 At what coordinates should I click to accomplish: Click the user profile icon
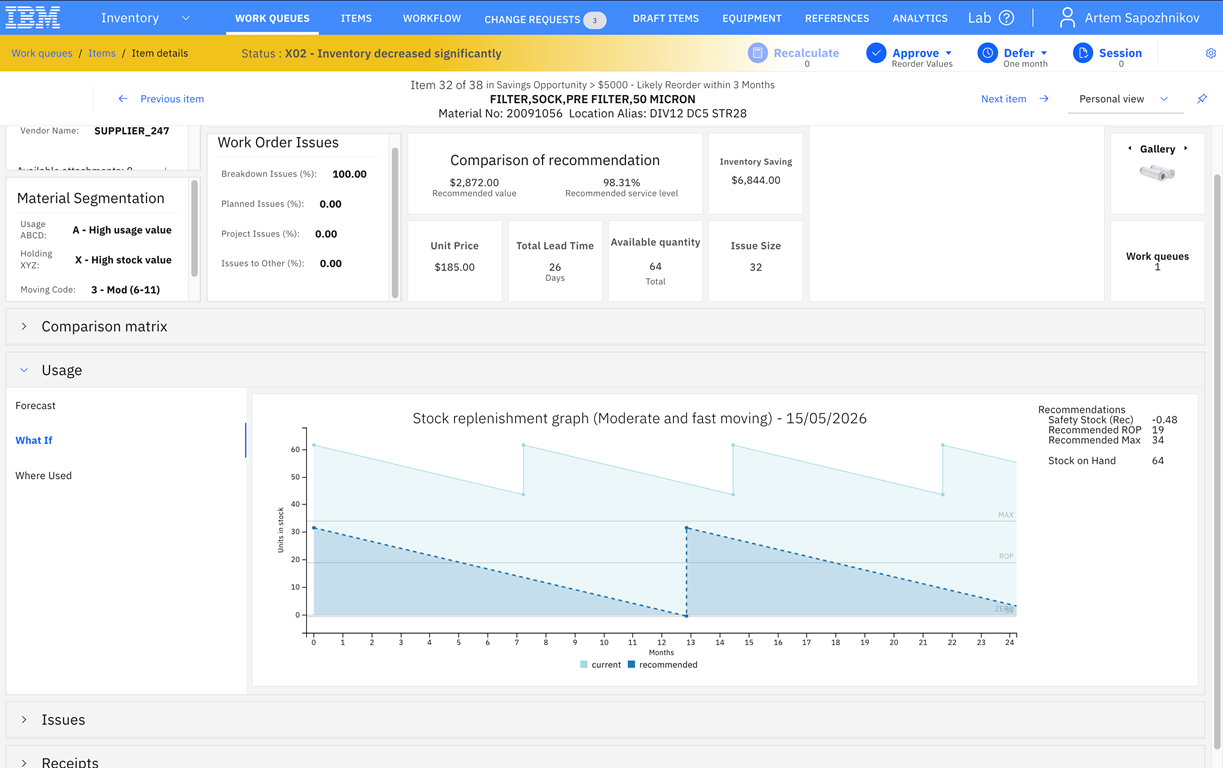pos(1067,18)
